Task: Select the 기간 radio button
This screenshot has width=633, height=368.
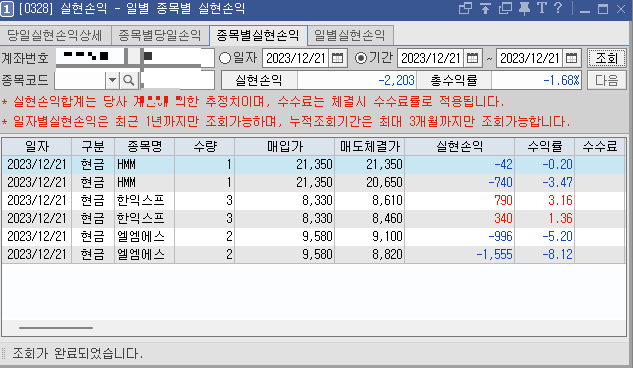Action: pos(361,59)
